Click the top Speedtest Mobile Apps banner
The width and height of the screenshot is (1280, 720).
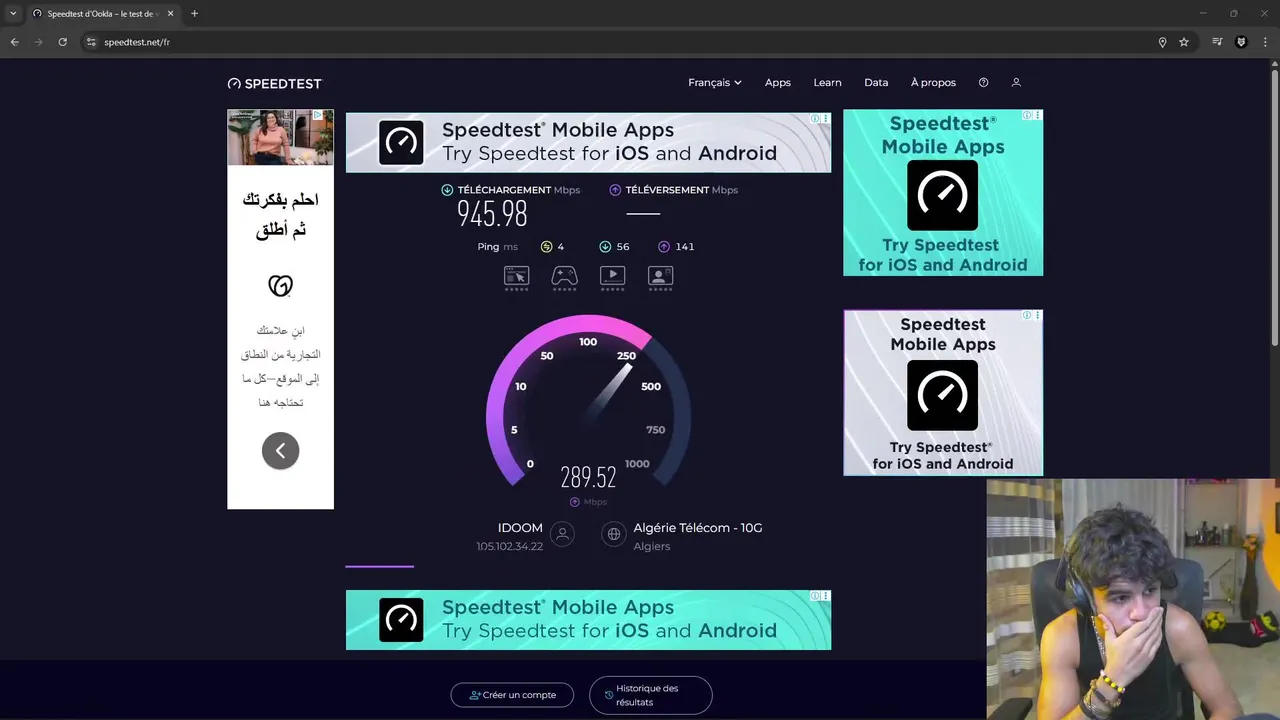coord(588,142)
